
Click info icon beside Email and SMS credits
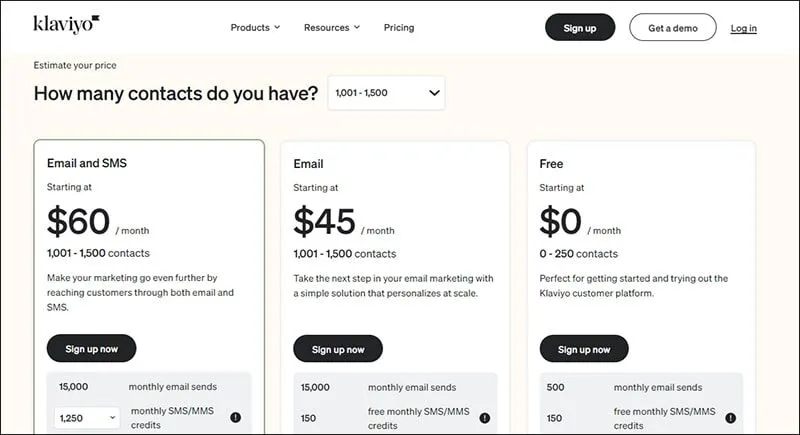(x=236, y=417)
